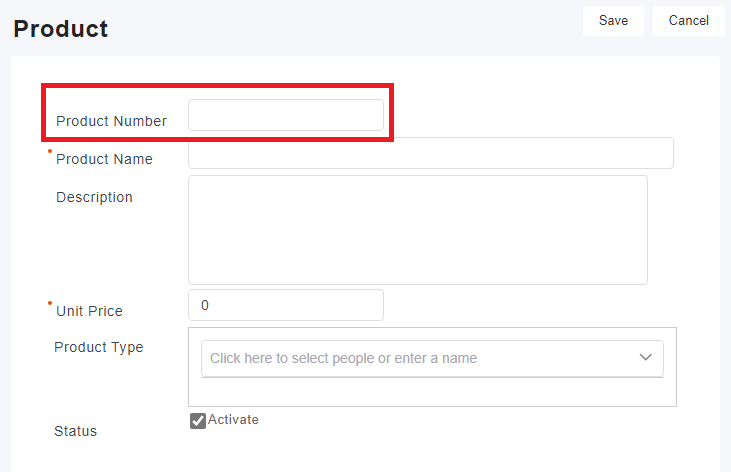This screenshot has width=731, height=472.
Task: Click the required marker beside Product Name
Action: [x=50, y=152]
